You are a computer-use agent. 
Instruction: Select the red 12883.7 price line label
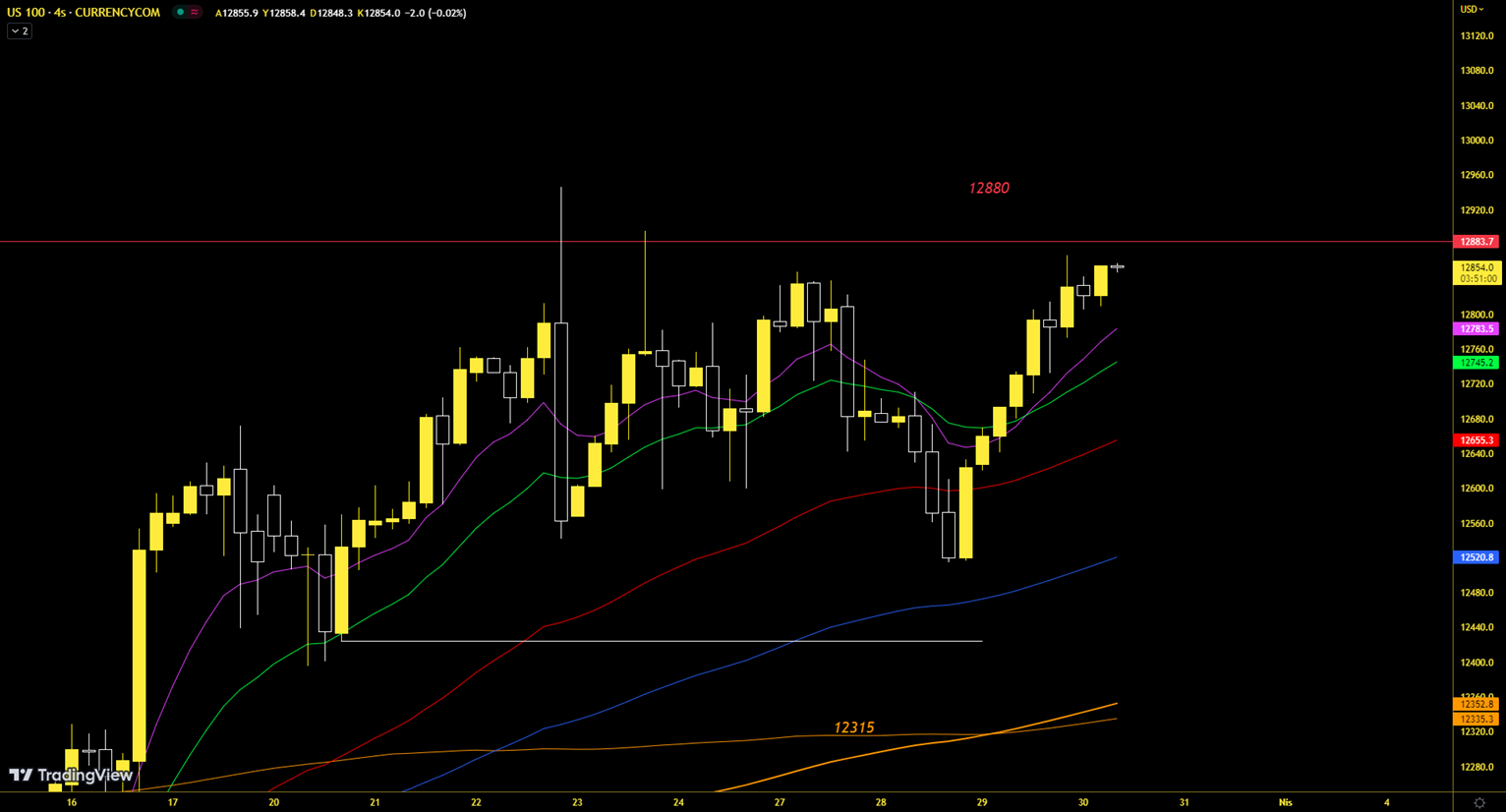1476,242
